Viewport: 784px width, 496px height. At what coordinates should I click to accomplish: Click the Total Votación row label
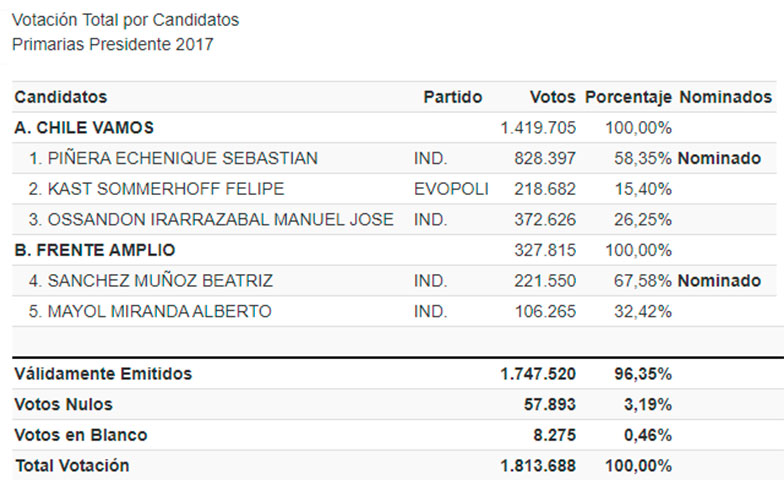[72, 466]
